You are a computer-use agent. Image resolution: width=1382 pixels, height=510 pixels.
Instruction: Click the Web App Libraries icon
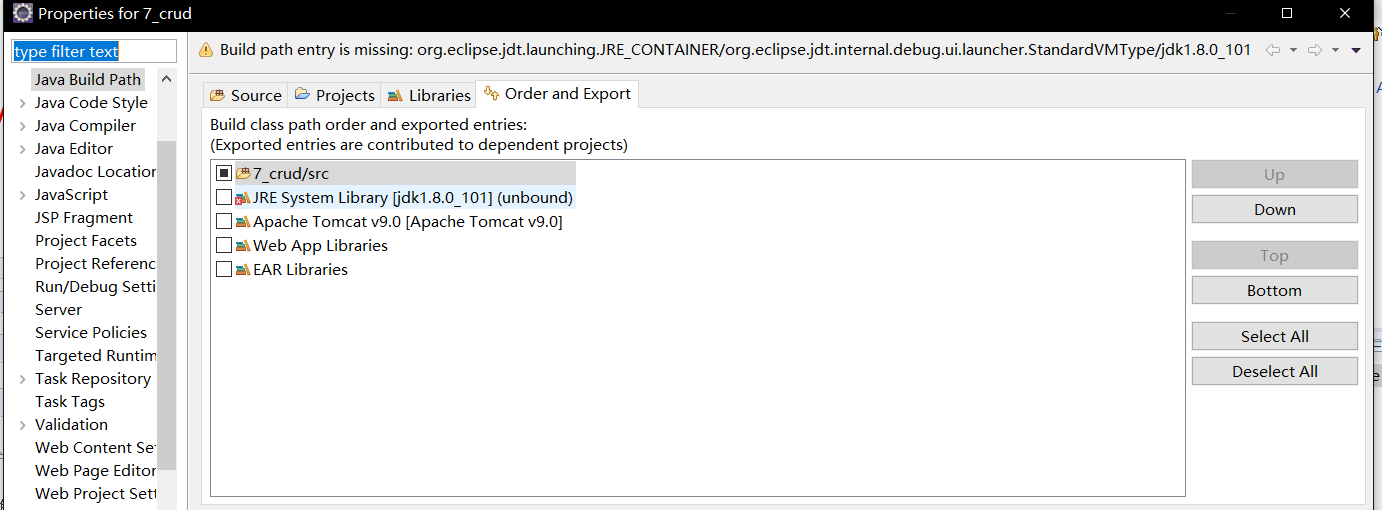[x=243, y=246]
